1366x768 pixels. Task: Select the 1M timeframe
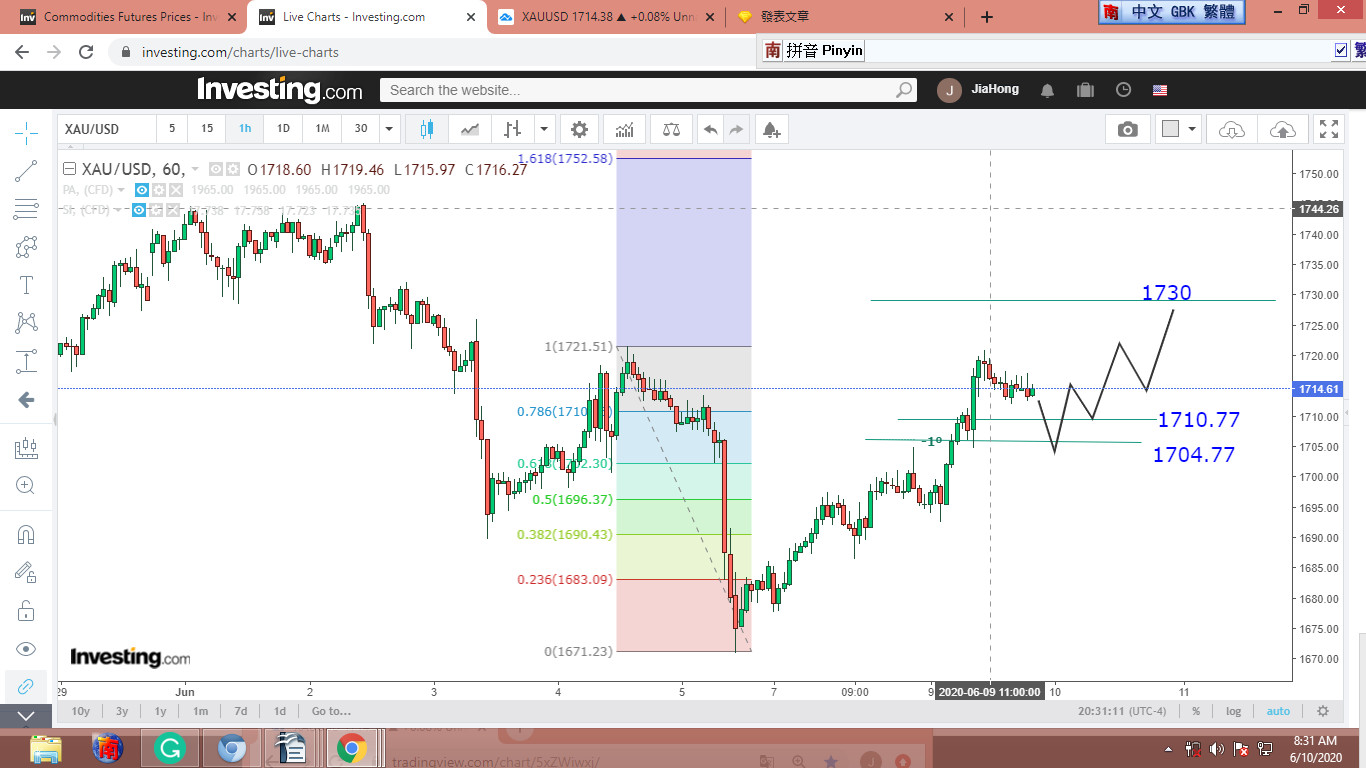point(322,129)
